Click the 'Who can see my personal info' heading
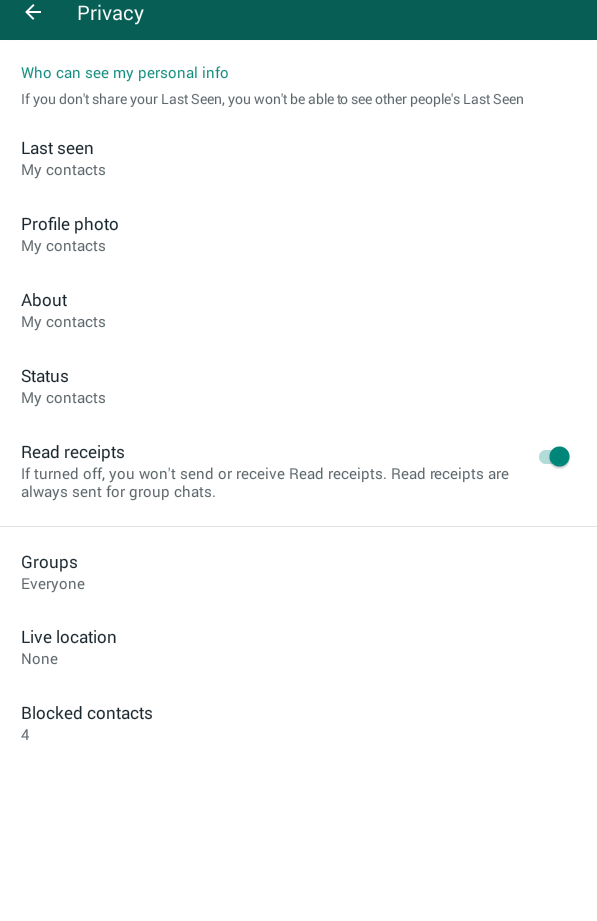This screenshot has width=597, height=921. point(125,73)
